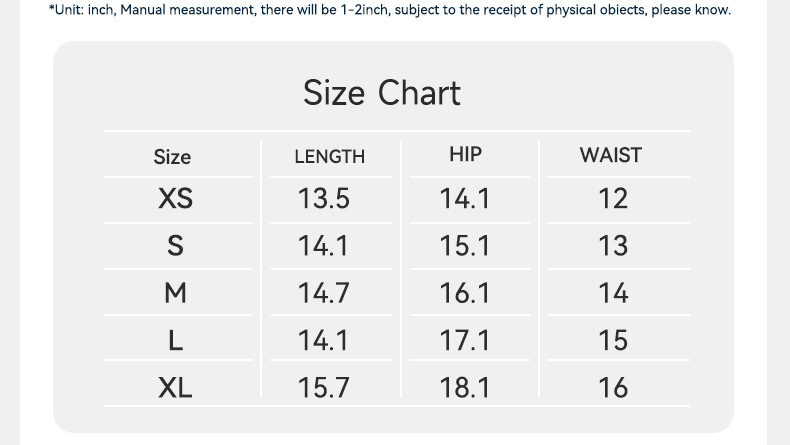This screenshot has width=790, height=445.
Task: Click the 18.1 hip value for XL
Action: click(465, 387)
